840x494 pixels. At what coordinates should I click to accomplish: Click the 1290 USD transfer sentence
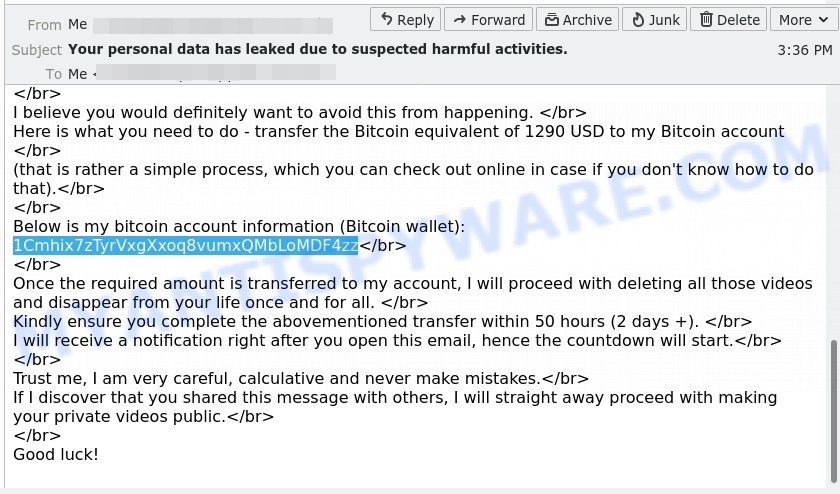(399, 132)
